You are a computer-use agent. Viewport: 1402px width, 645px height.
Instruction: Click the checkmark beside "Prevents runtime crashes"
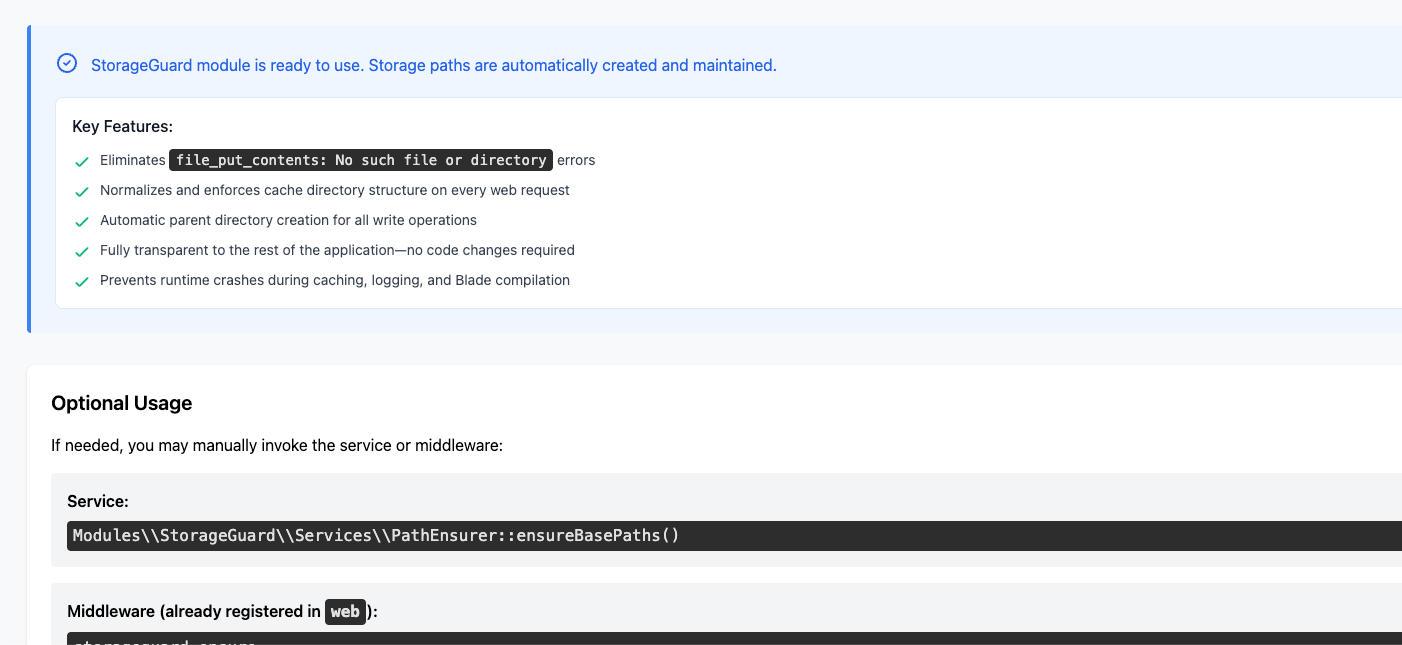click(82, 281)
